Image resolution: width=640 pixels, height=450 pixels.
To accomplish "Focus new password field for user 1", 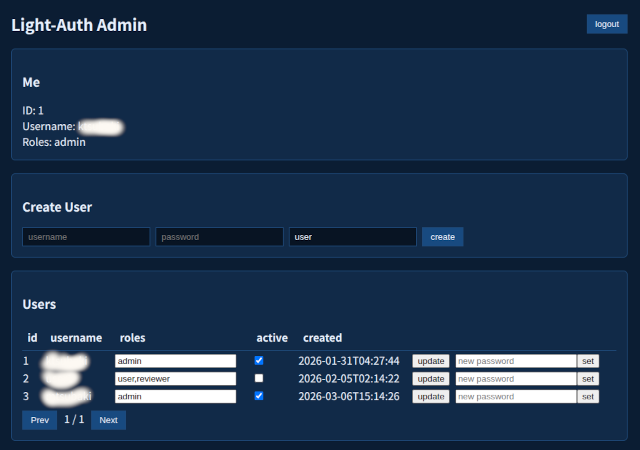I will click(x=515, y=361).
